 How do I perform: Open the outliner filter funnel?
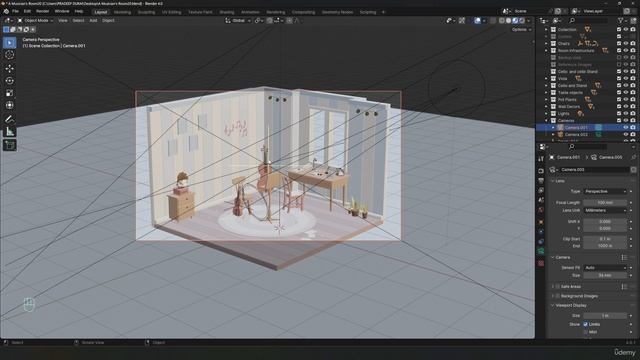(620, 20)
